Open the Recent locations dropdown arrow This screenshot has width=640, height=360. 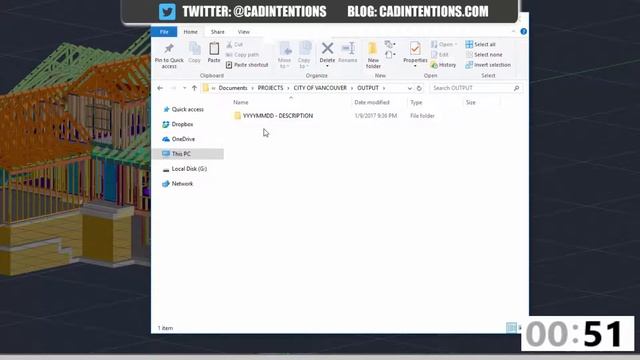pyautogui.click(x=184, y=88)
